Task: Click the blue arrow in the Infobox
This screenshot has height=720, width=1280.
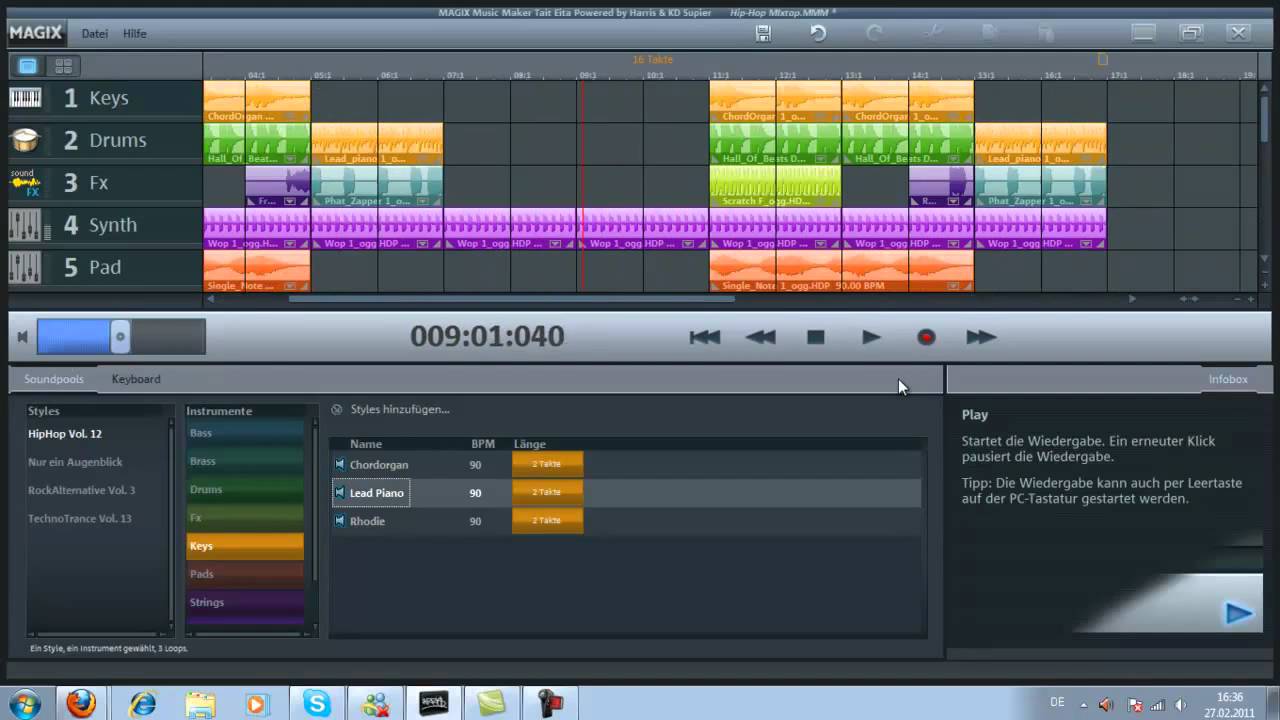Action: click(1239, 613)
